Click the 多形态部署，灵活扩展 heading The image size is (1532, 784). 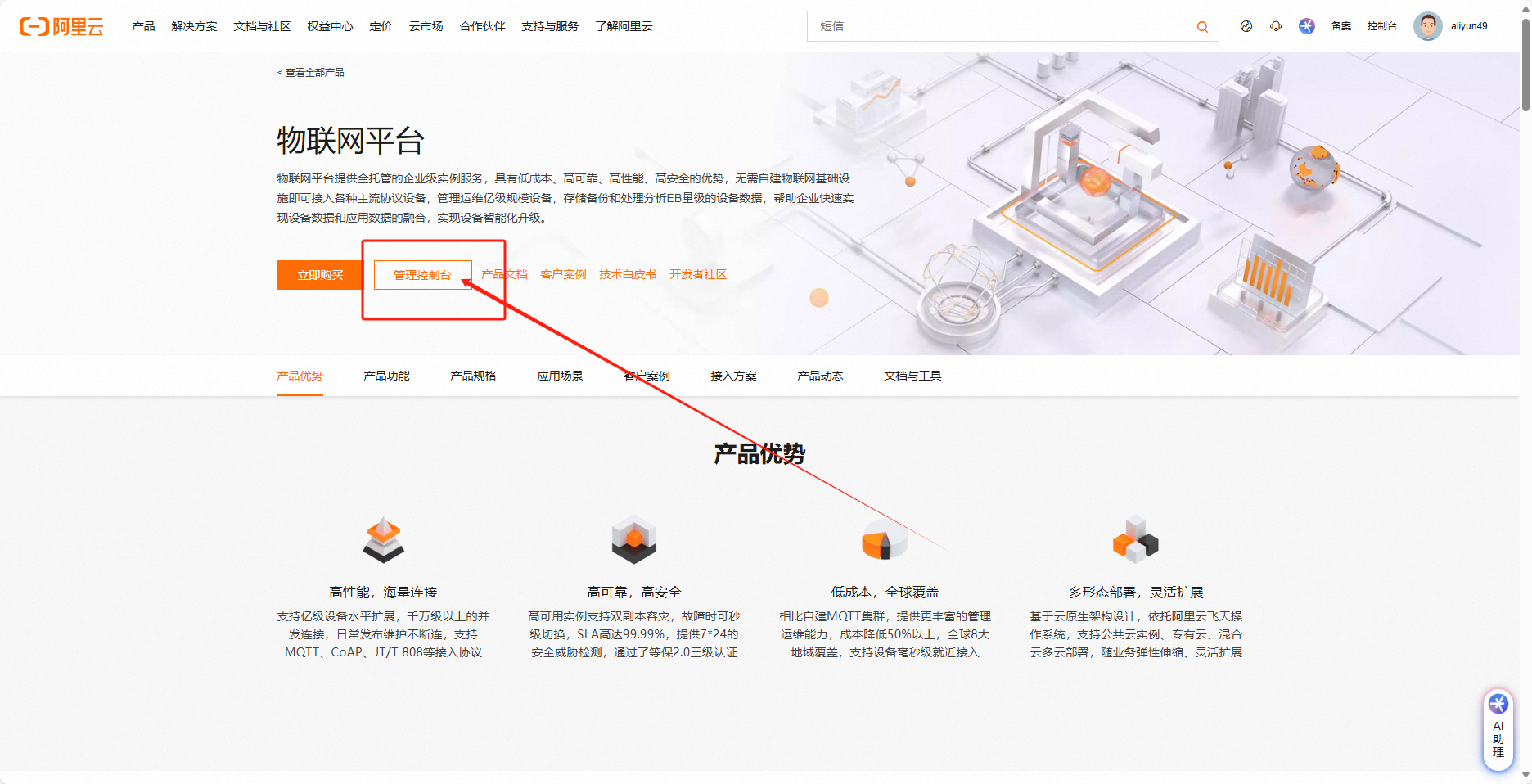[x=1136, y=592]
